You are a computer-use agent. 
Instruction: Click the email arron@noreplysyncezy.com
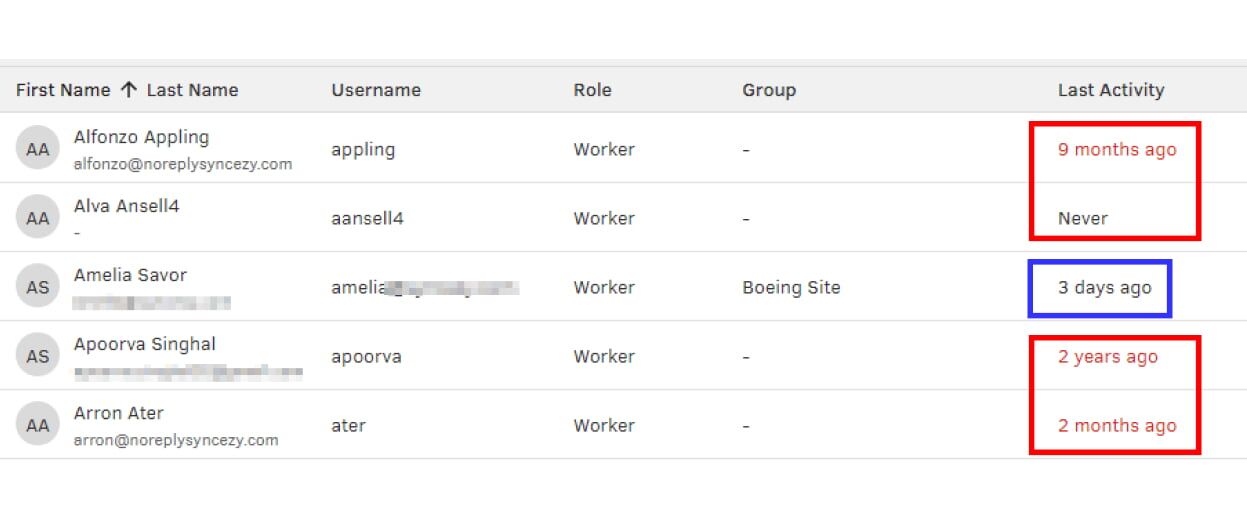point(176,440)
